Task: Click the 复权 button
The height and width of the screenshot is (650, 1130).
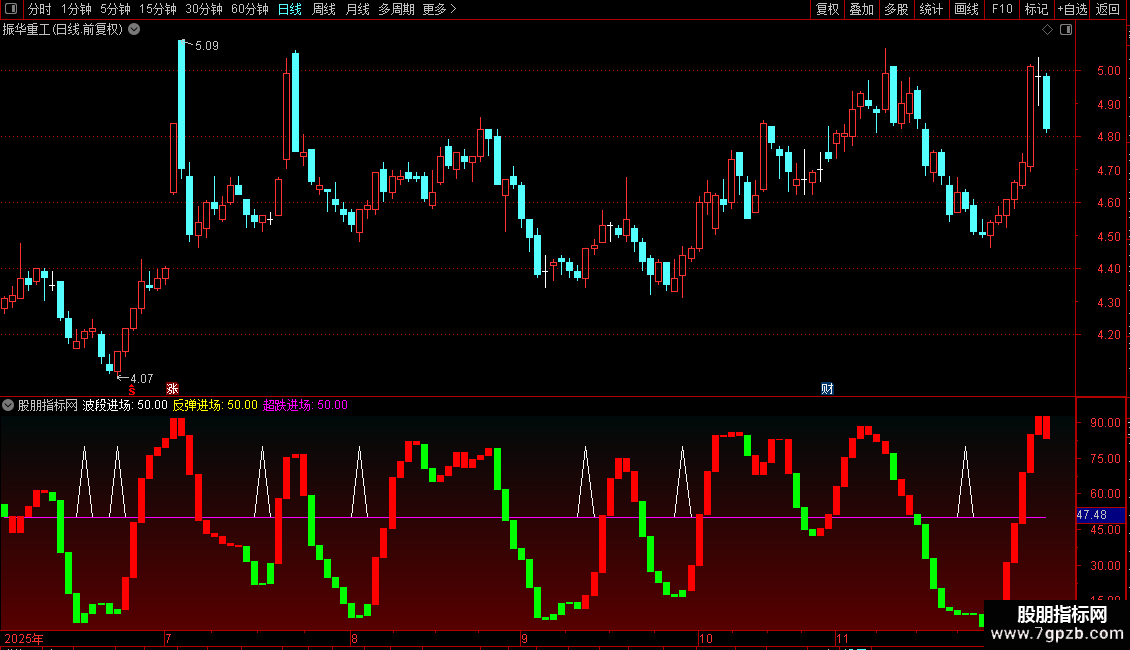Action: point(827,9)
